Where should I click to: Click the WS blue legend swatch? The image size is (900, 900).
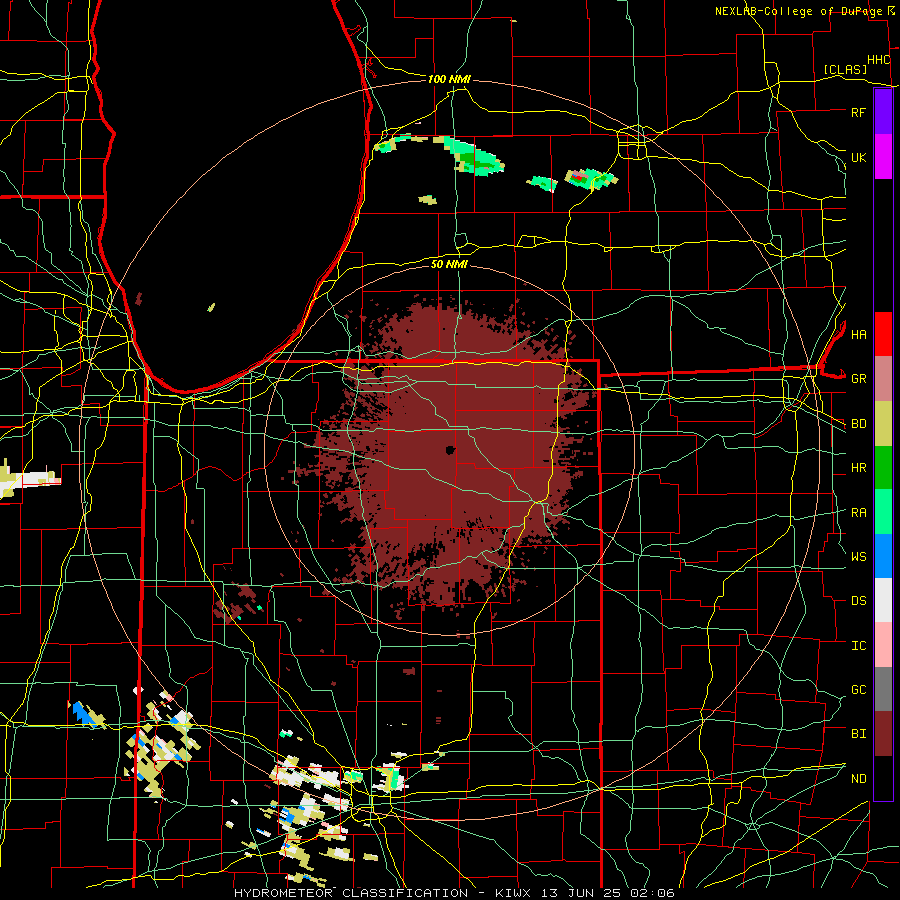click(x=883, y=556)
